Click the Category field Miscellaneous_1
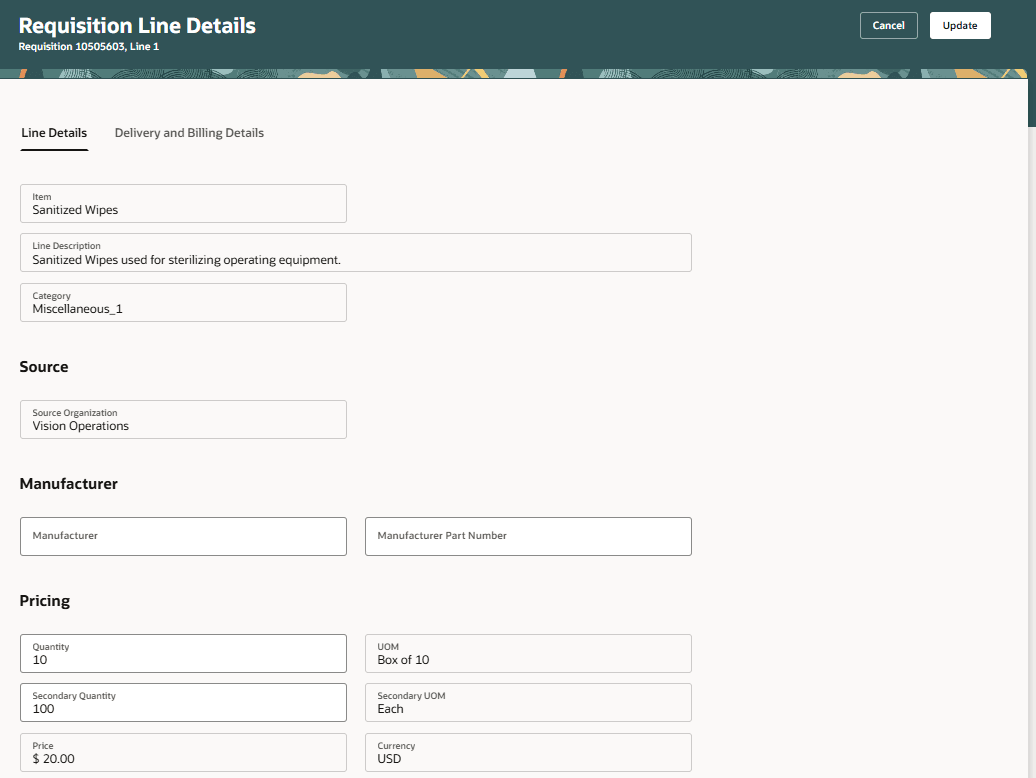Image resolution: width=1036 pixels, height=778 pixels. pos(183,302)
